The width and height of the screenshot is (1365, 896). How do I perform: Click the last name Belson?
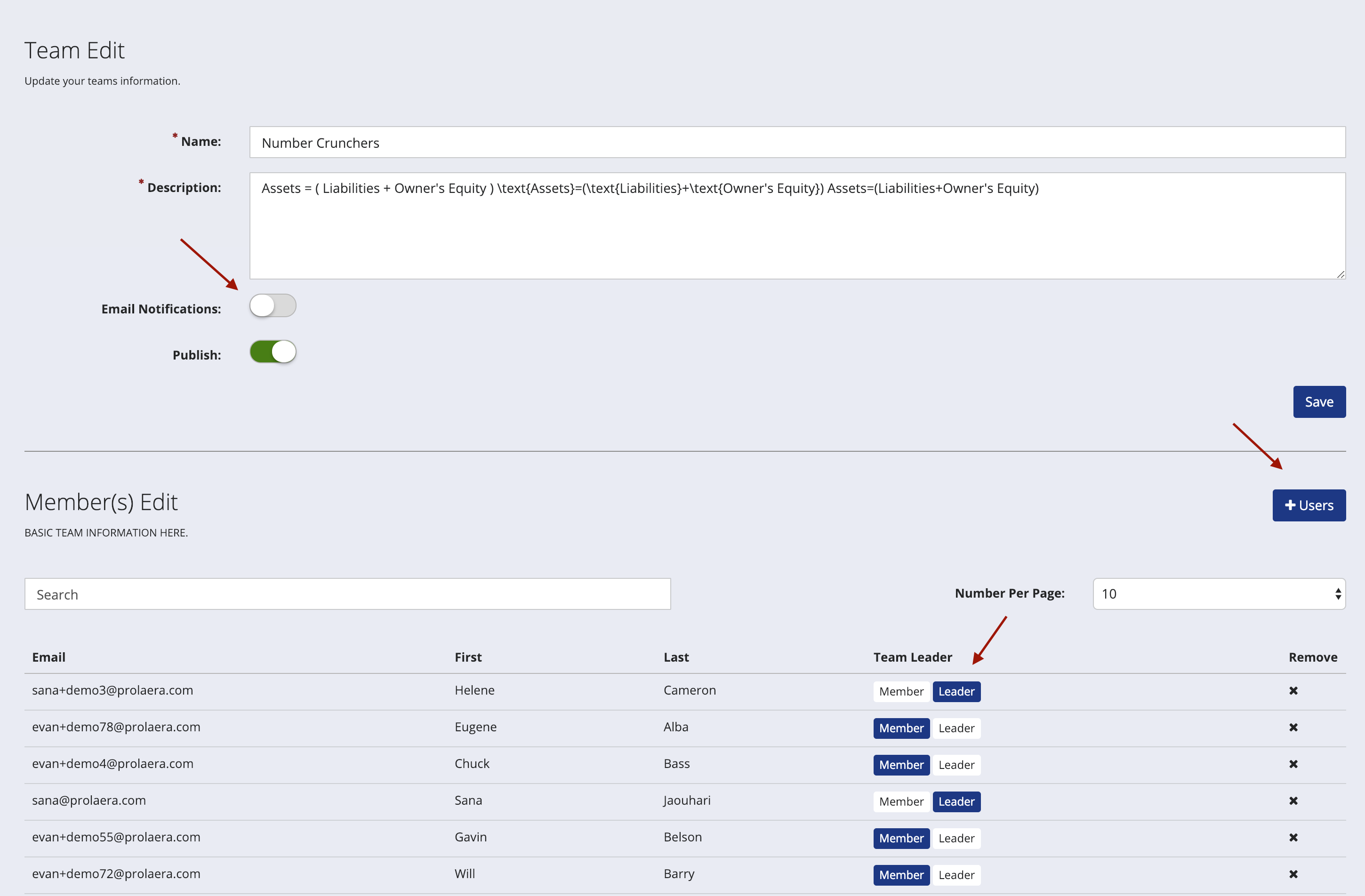(x=682, y=837)
